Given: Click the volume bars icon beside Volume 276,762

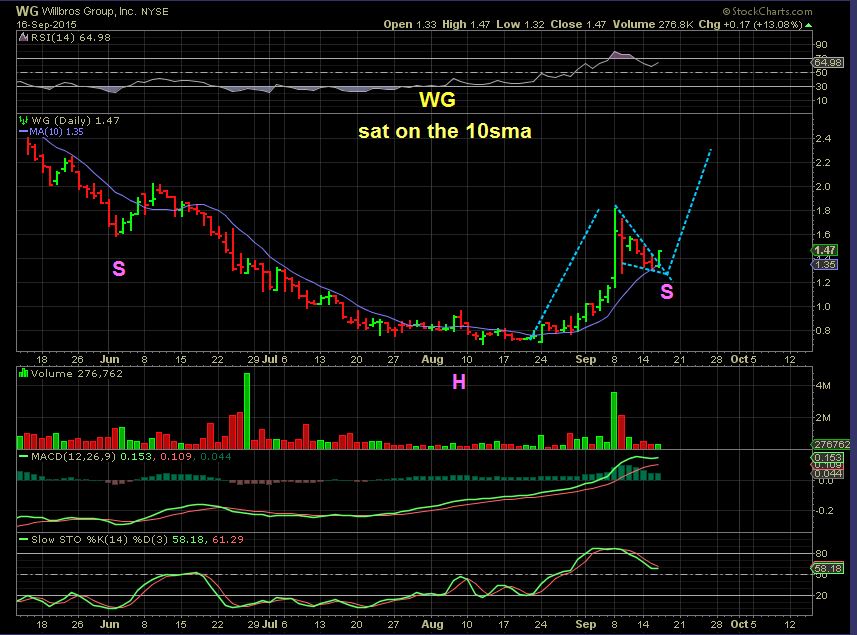Looking at the screenshot, I should coord(24,373).
